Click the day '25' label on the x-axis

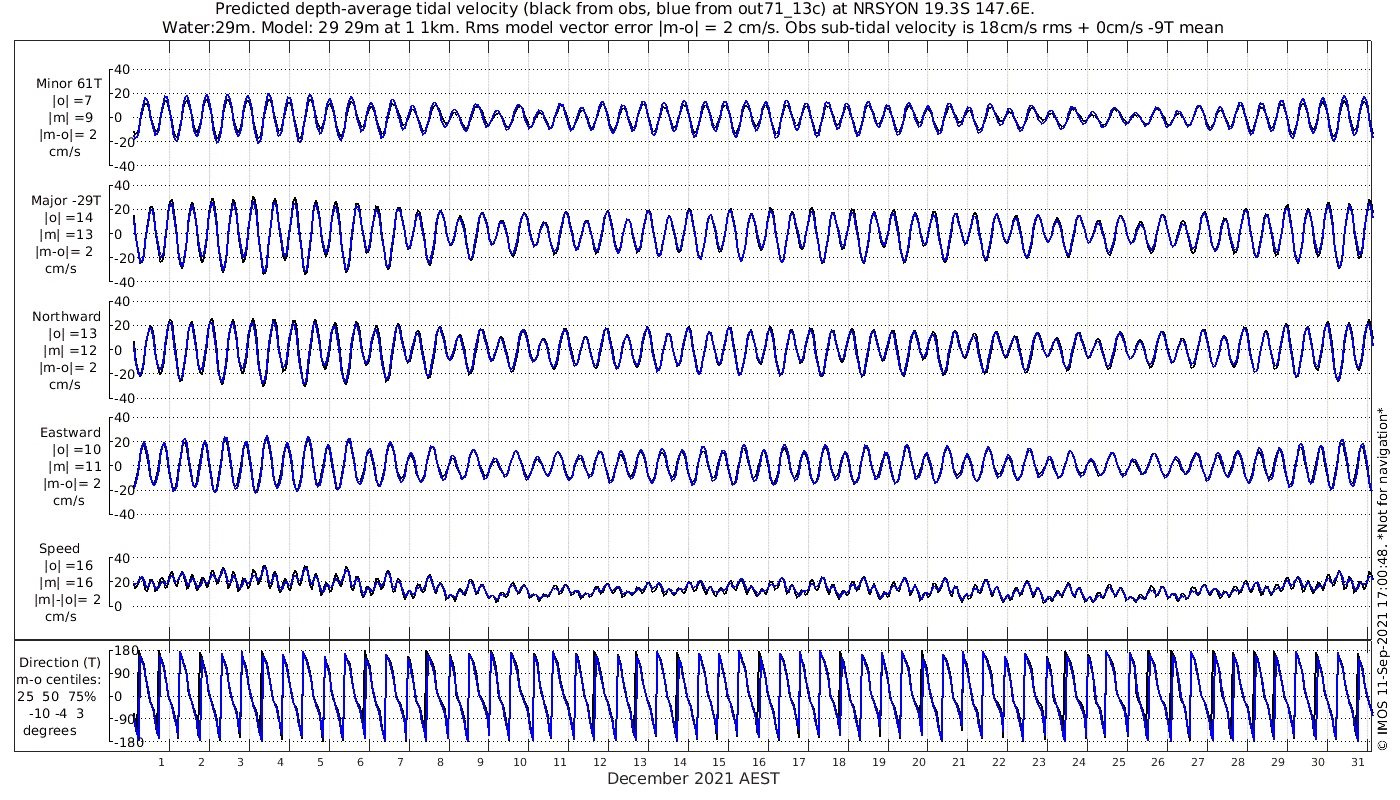[1118, 762]
